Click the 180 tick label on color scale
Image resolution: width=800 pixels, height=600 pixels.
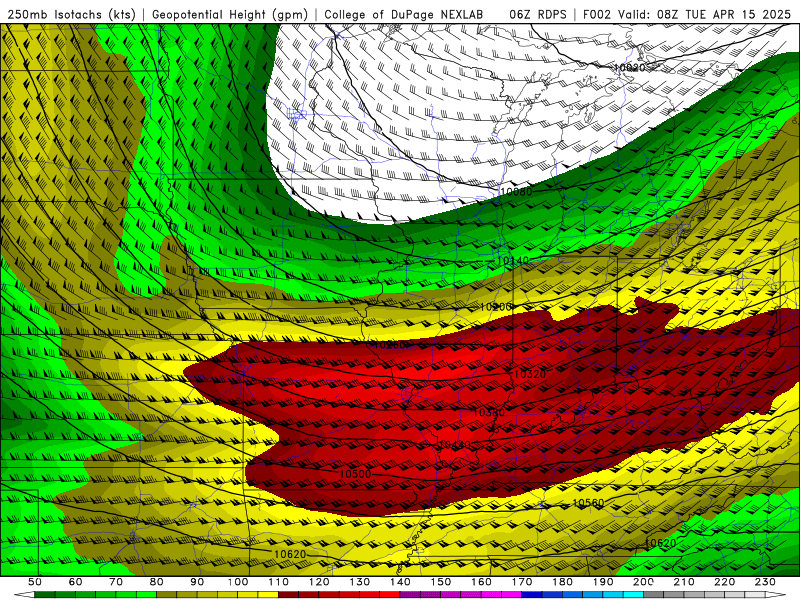click(x=563, y=582)
